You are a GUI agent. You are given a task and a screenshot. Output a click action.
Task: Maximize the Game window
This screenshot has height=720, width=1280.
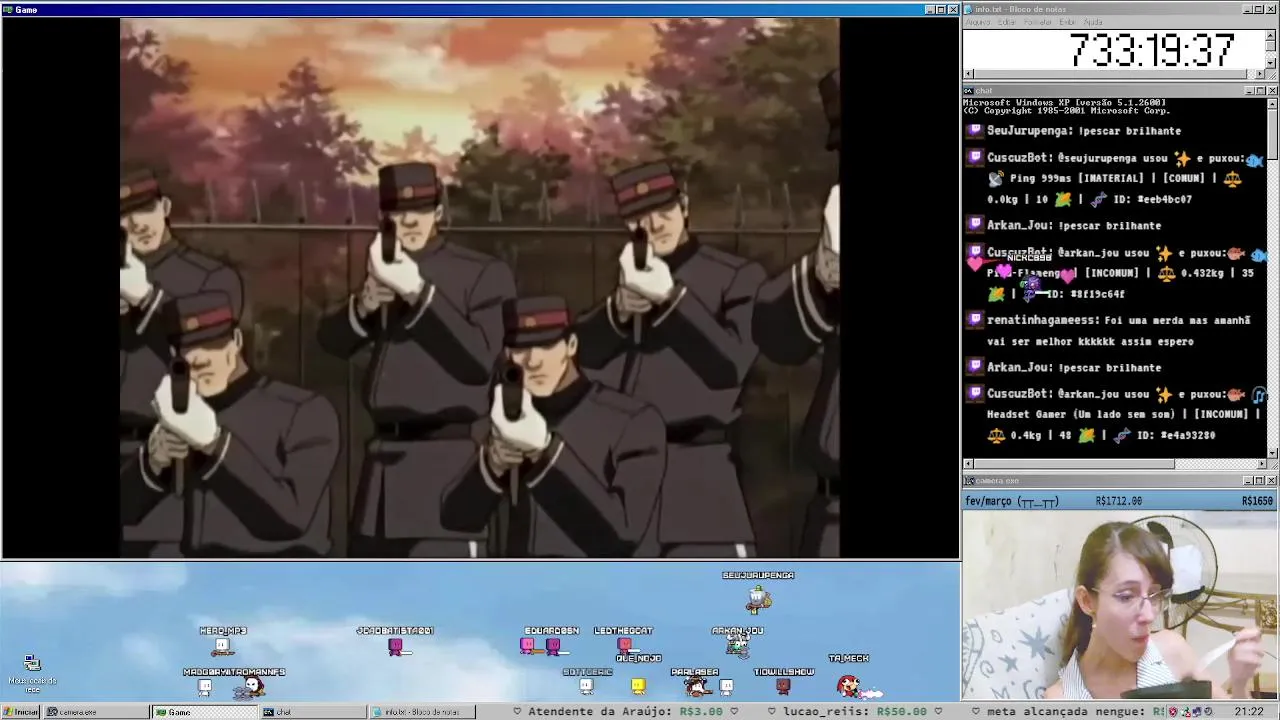pos(941,9)
